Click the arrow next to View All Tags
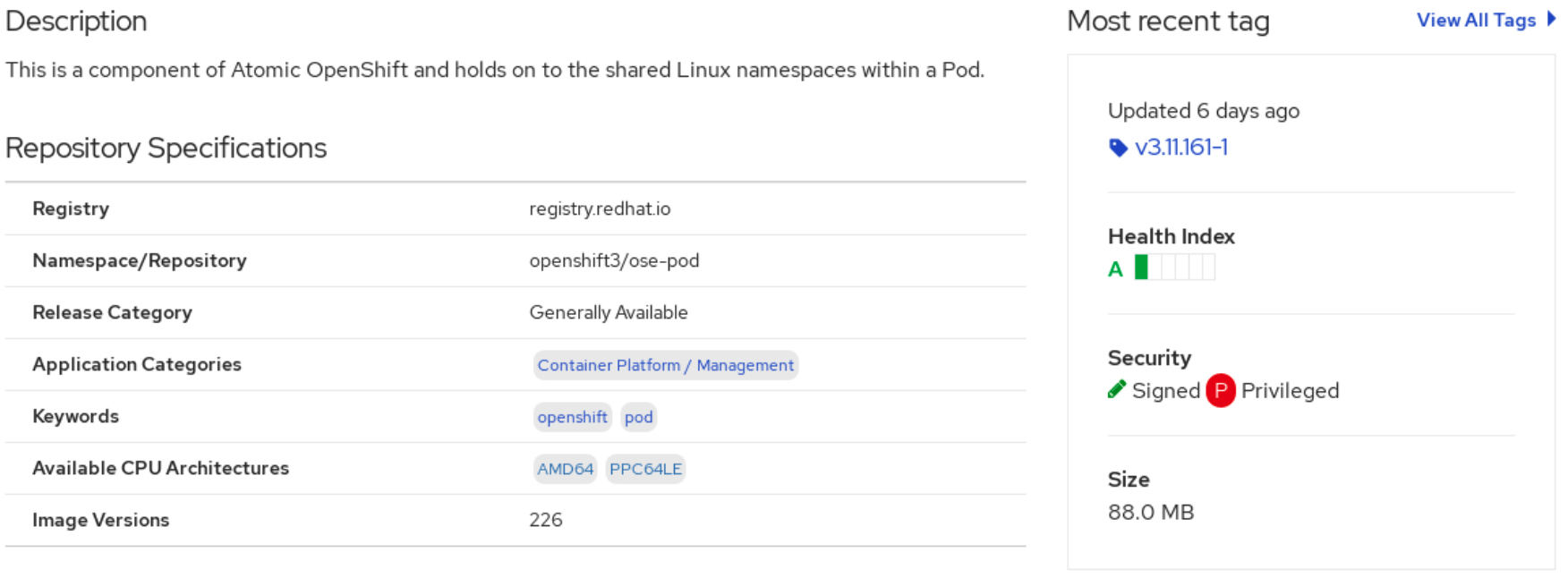1568x578 pixels. tap(1552, 19)
